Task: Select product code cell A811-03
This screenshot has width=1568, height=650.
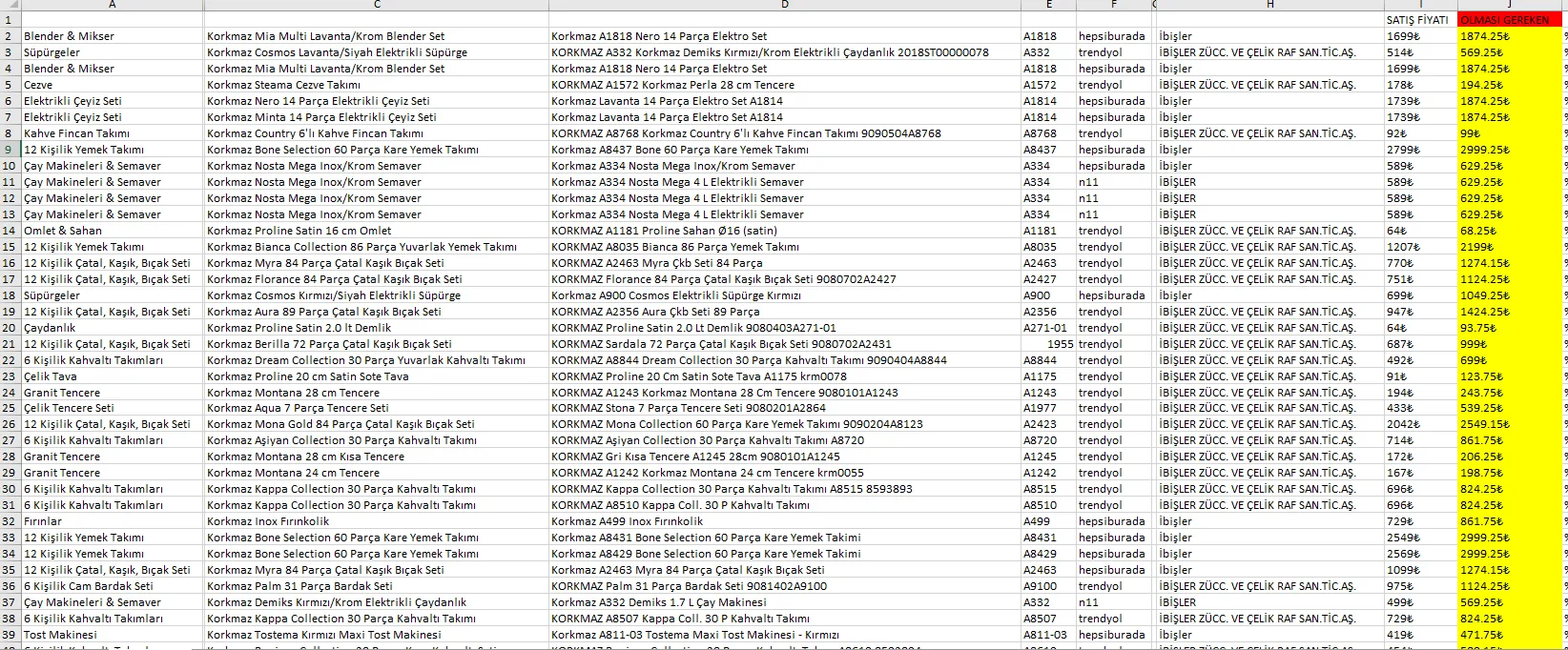Action: 1048,635
